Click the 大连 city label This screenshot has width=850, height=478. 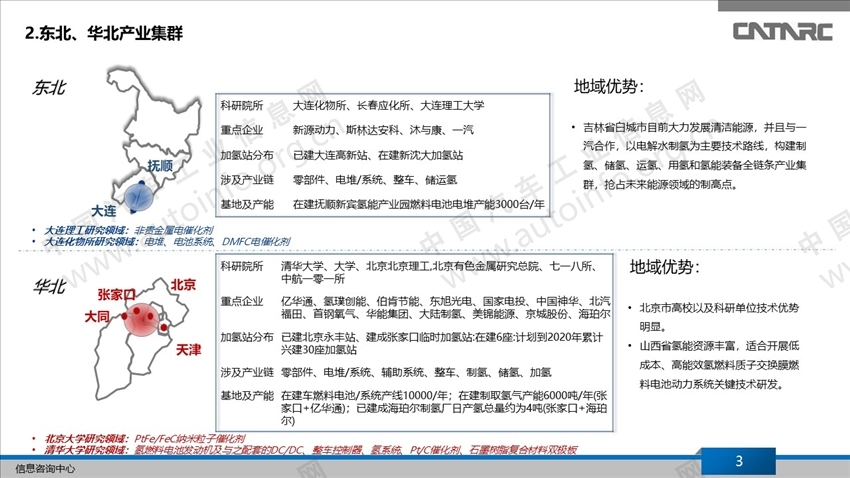[104, 210]
